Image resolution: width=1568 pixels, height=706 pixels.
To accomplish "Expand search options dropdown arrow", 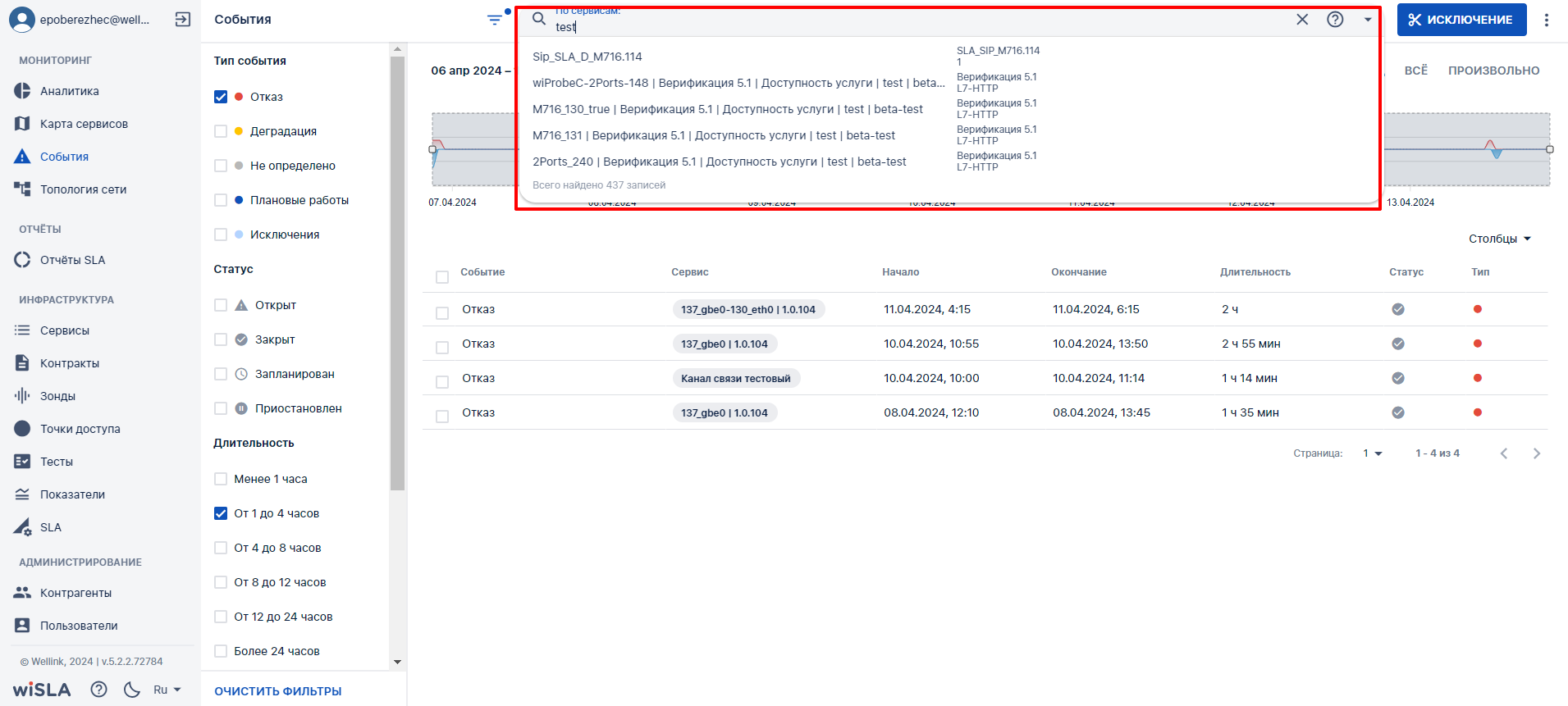I will pos(1368,20).
